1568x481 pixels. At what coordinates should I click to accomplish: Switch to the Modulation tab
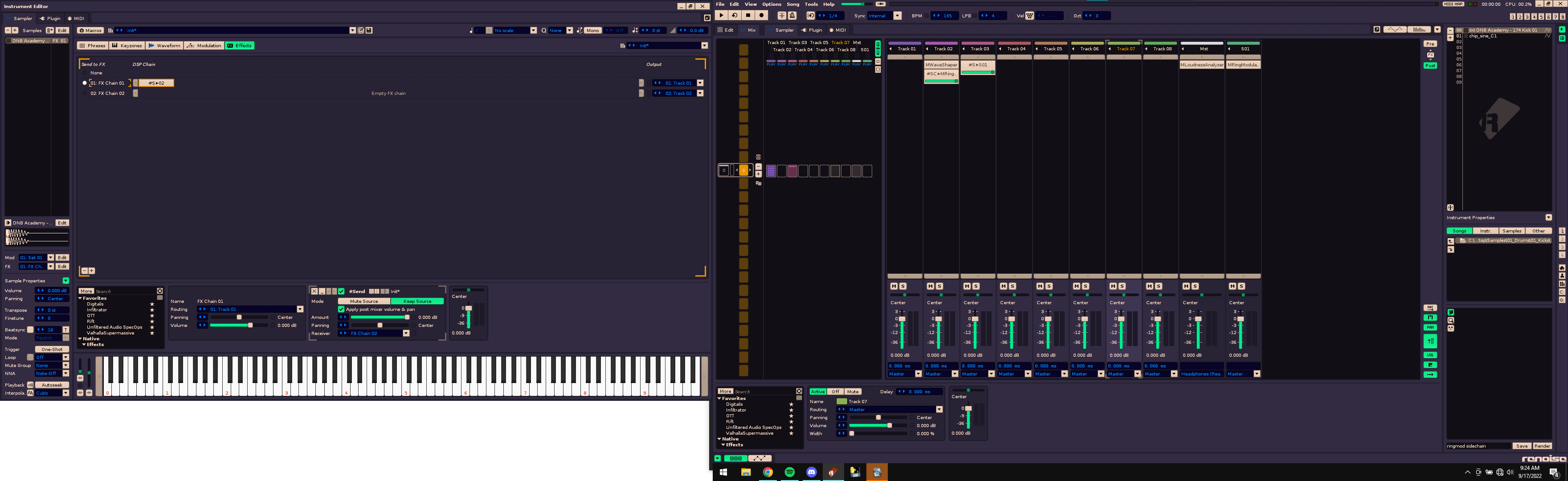pyautogui.click(x=204, y=46)
